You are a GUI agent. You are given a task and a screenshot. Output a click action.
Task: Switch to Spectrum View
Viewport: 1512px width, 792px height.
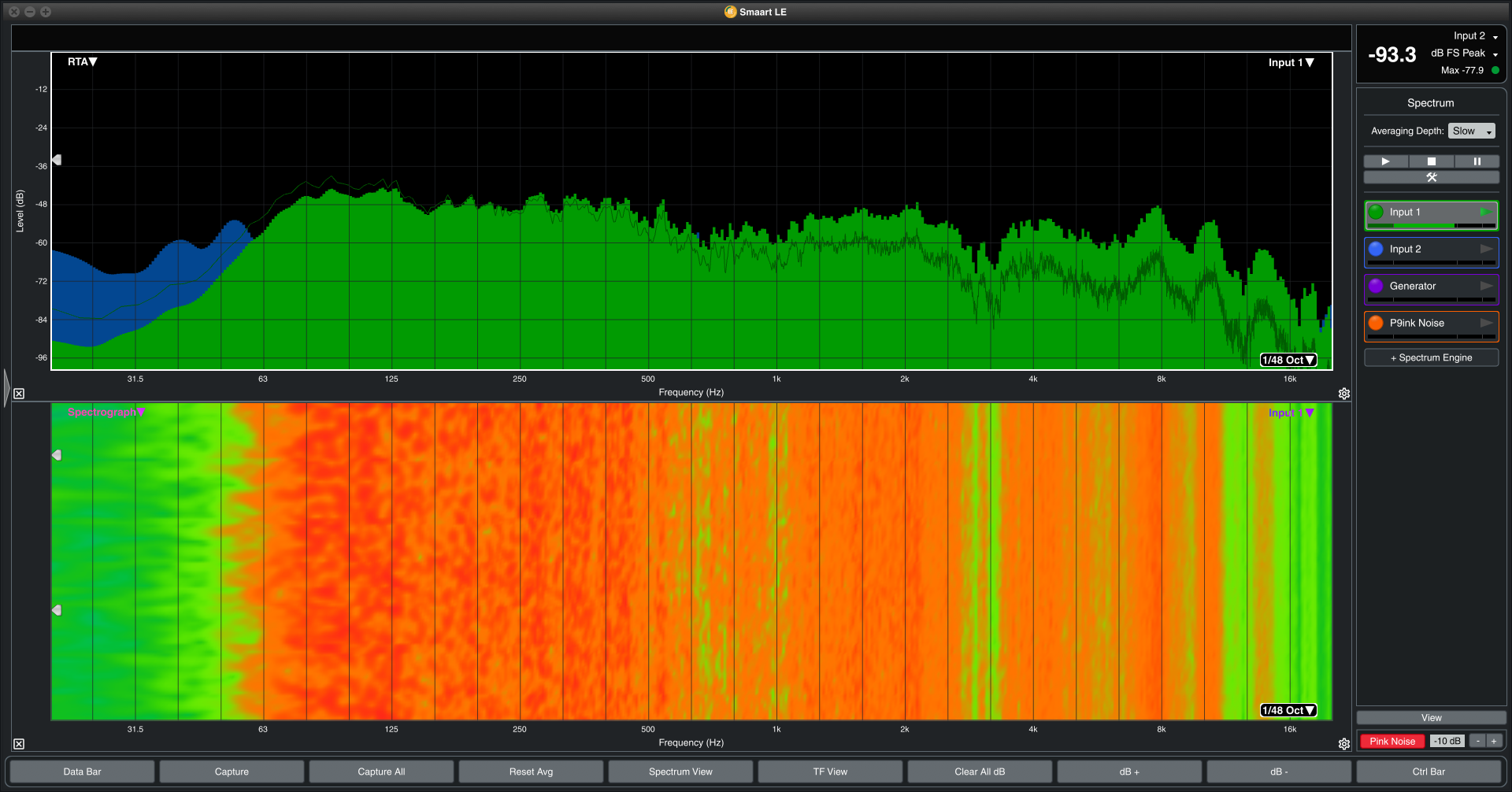tap(680, 772)
